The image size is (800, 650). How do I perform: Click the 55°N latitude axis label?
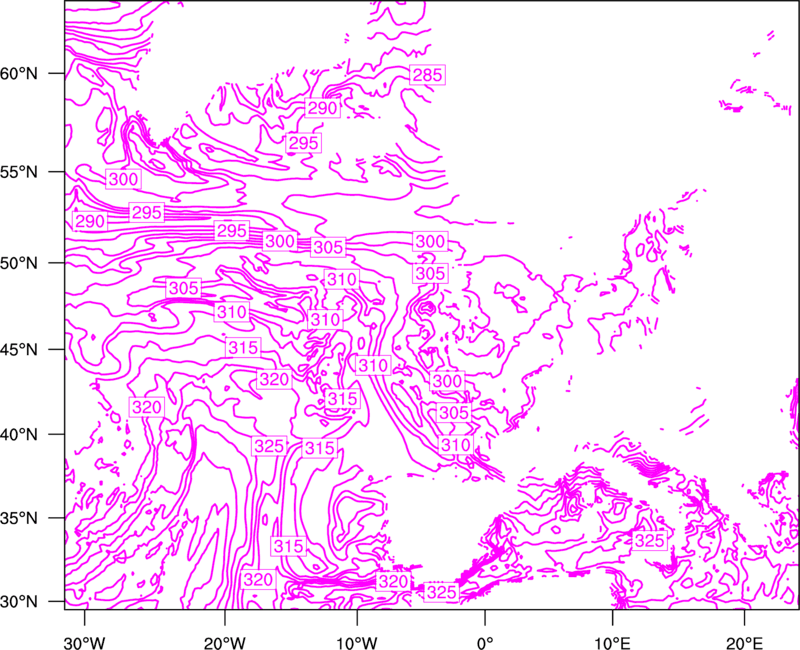coord(19,172)
